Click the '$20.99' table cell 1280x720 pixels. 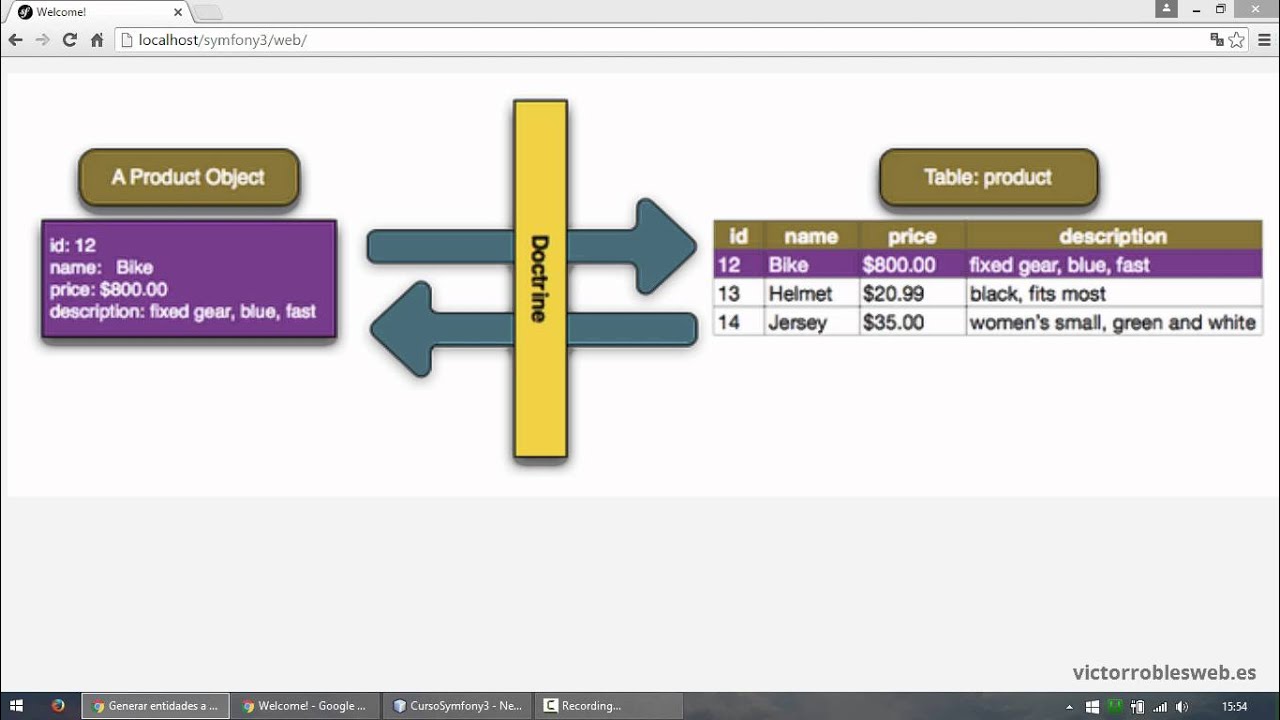[x=912, y=294]
